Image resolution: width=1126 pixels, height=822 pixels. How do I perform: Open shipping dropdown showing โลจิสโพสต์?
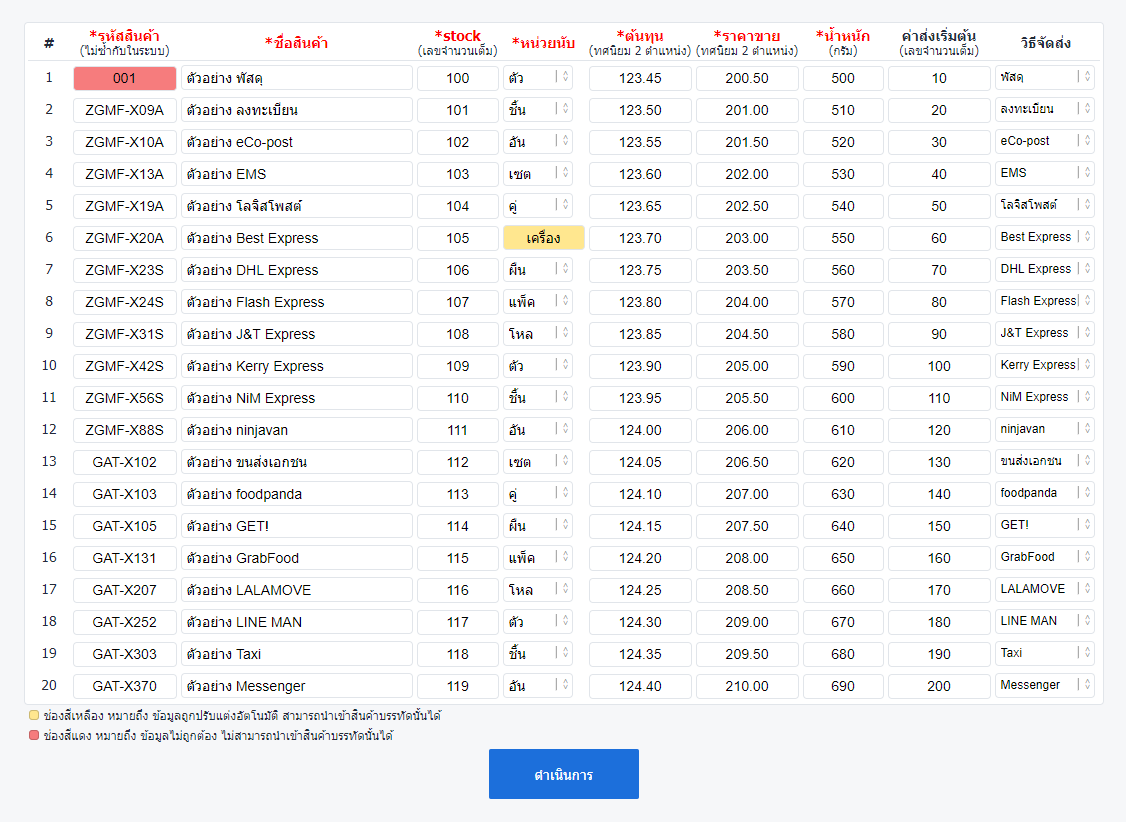pyautogui.click(x=1044, y=205)
